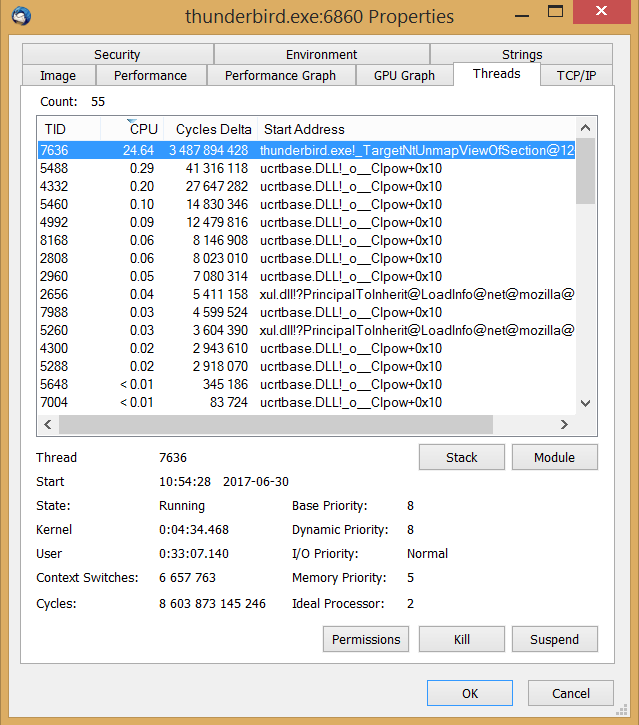Sort by Start Address column header
The height and width of the screenshot is (725, 639).
416,129
